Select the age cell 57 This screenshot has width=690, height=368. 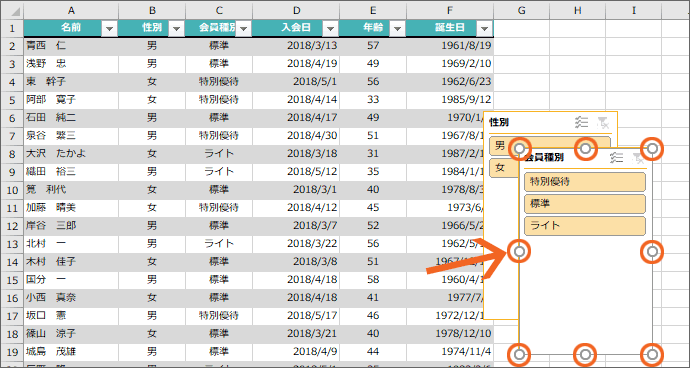[x=373, y=46]
